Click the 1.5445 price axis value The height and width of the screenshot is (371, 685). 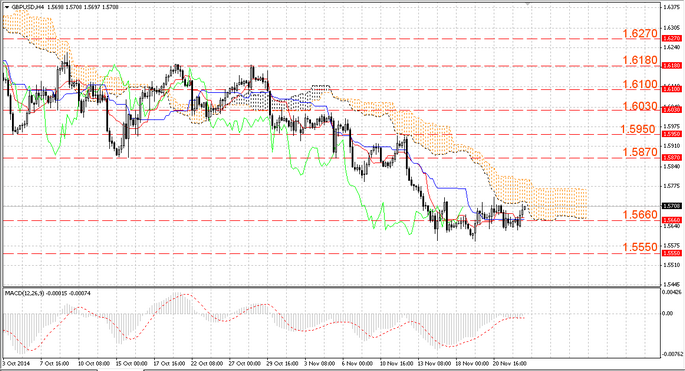point(671,284)
